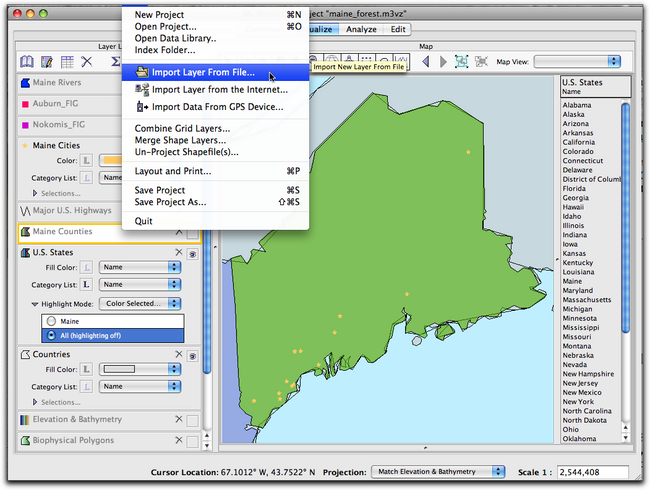Click the Edit tab button

(398, 30)
